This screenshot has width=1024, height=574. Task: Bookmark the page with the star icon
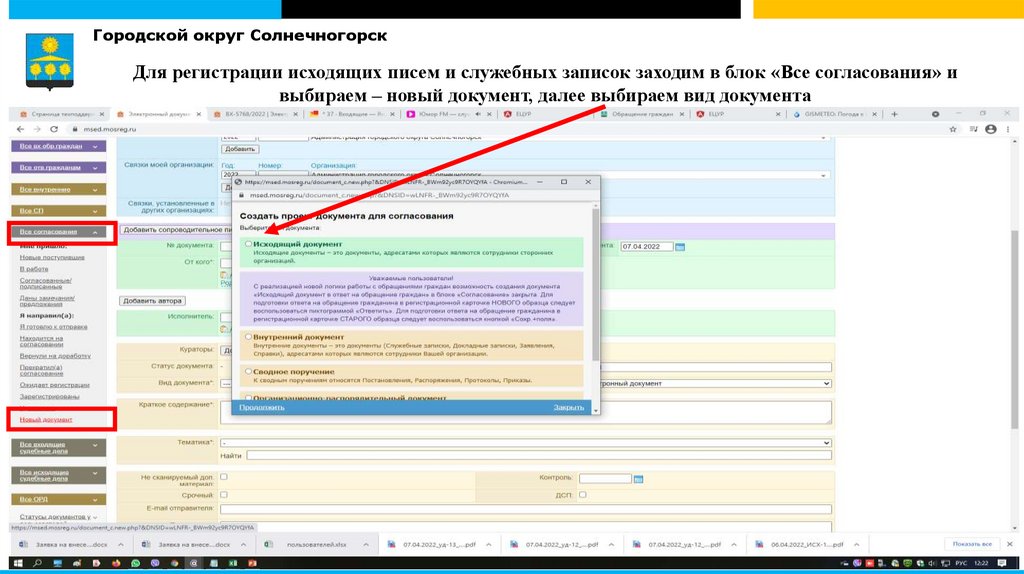tap(953, 129)
